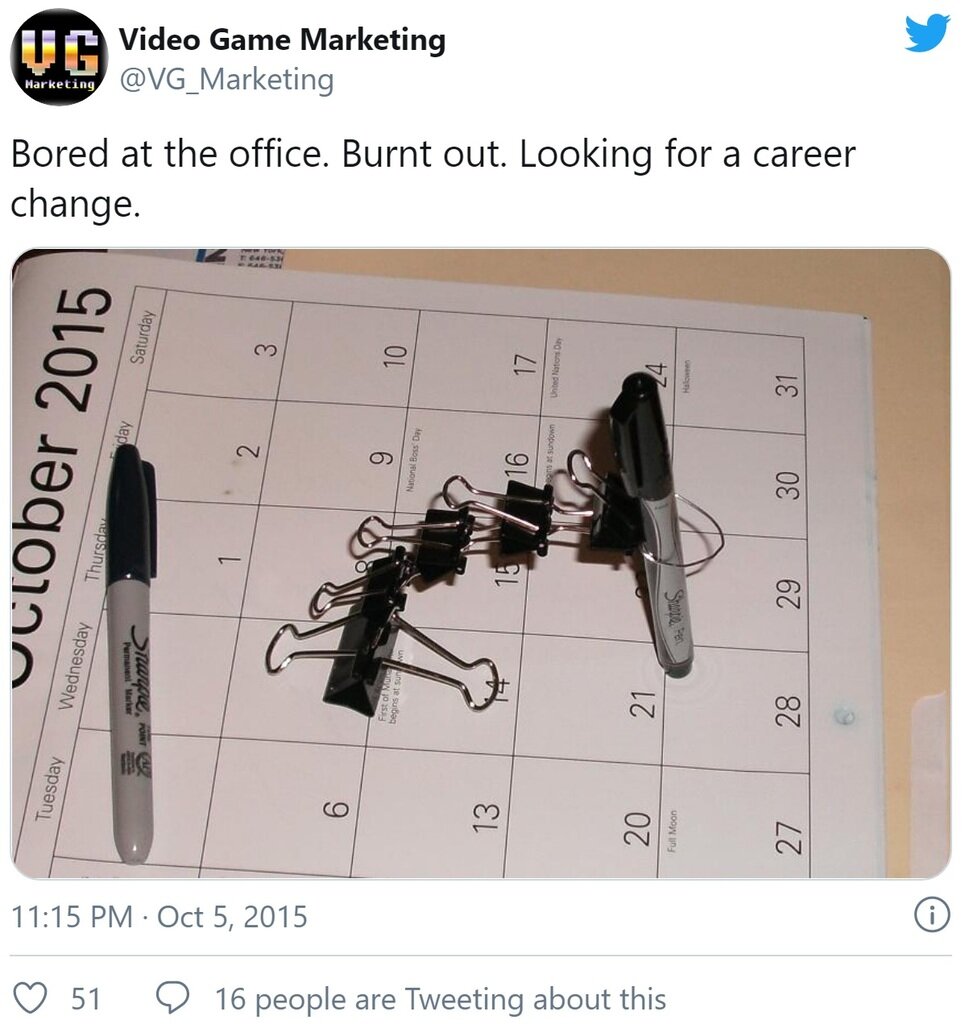
Task: Click the reply speech bubble icon
Action: coord(172,999)
